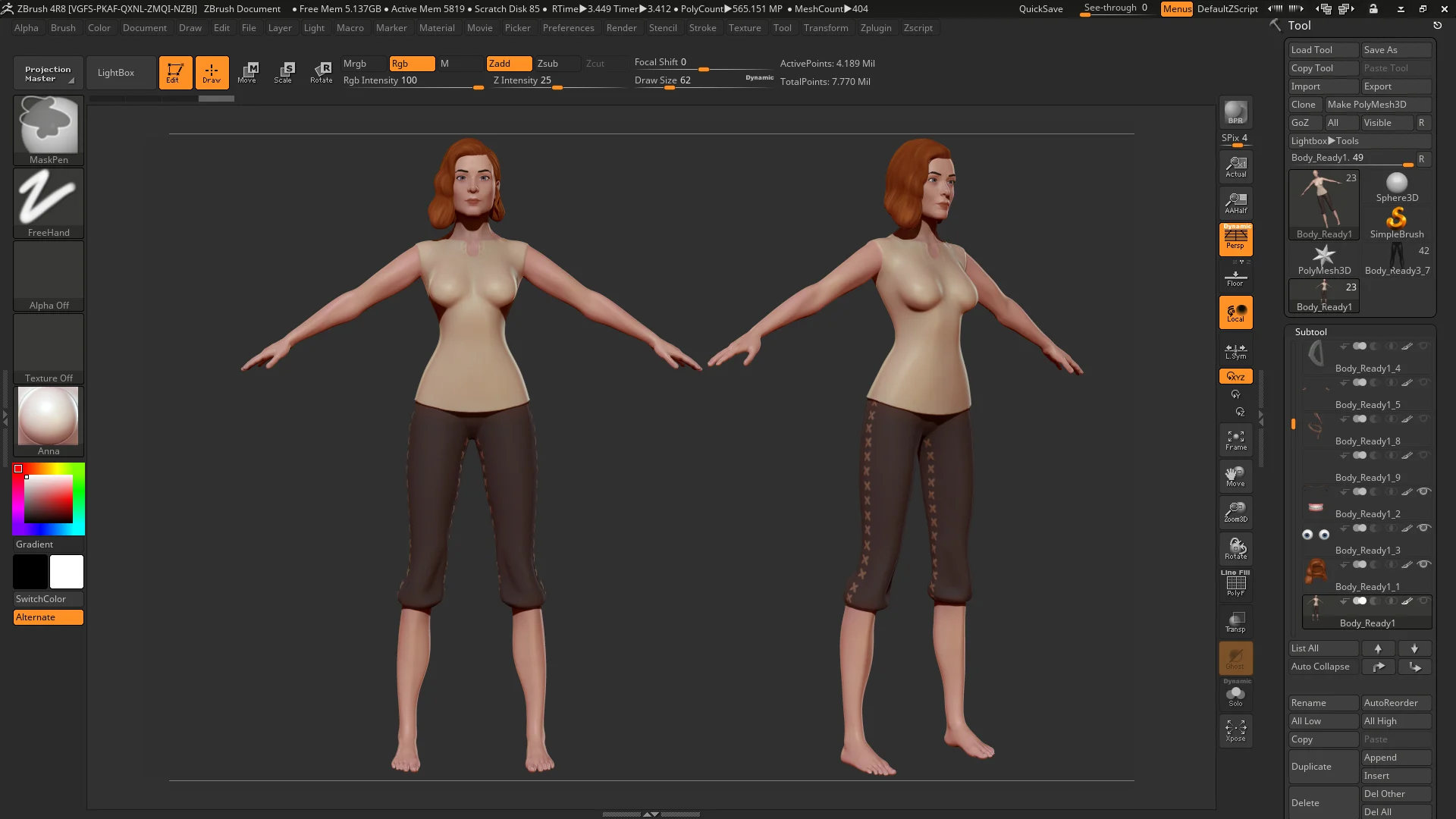This screenshot has height=819, width=1456.
Task: Toggle visibility eye of Body_Ready1_3
Action: click(1423, 528)
